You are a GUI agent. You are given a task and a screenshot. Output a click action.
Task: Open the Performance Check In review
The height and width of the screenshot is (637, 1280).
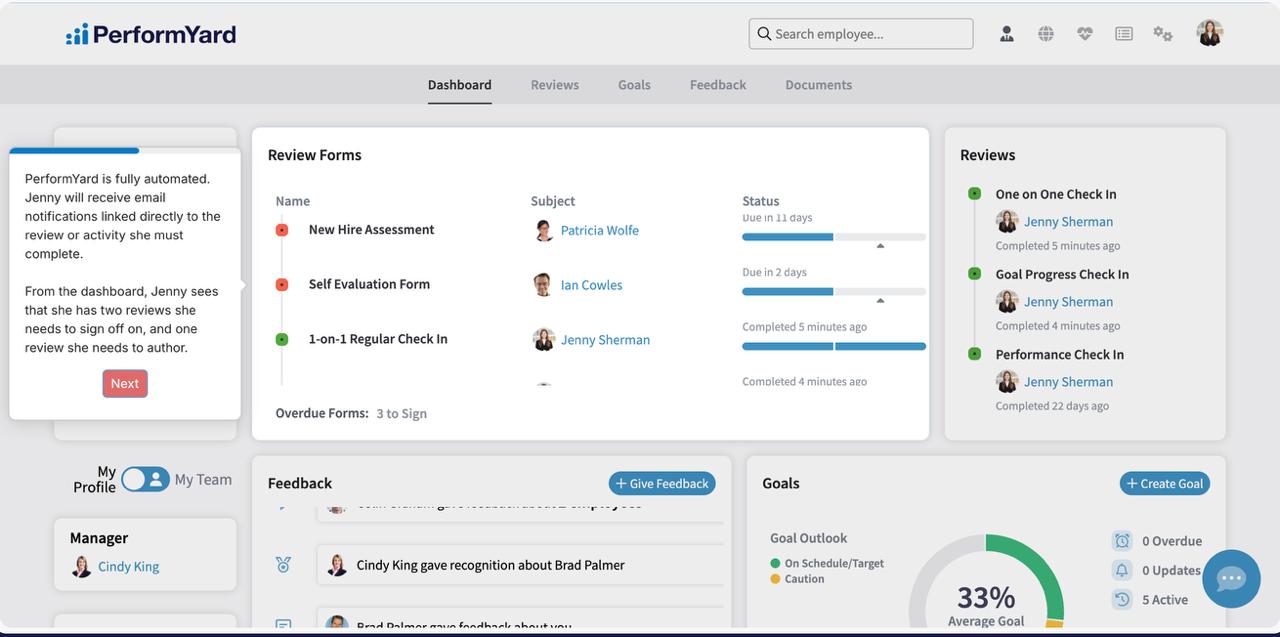[x=1060, y=354]
